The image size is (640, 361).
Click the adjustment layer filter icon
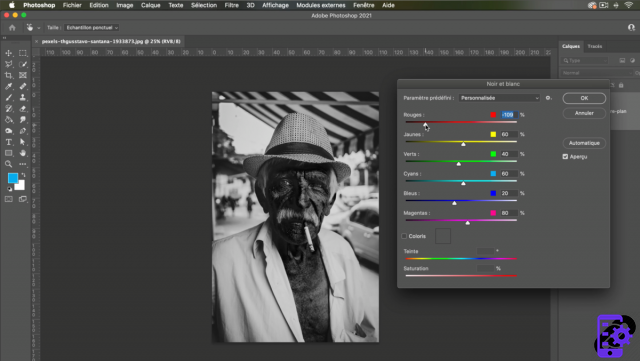pyautogui.click(x=632, y=60)
